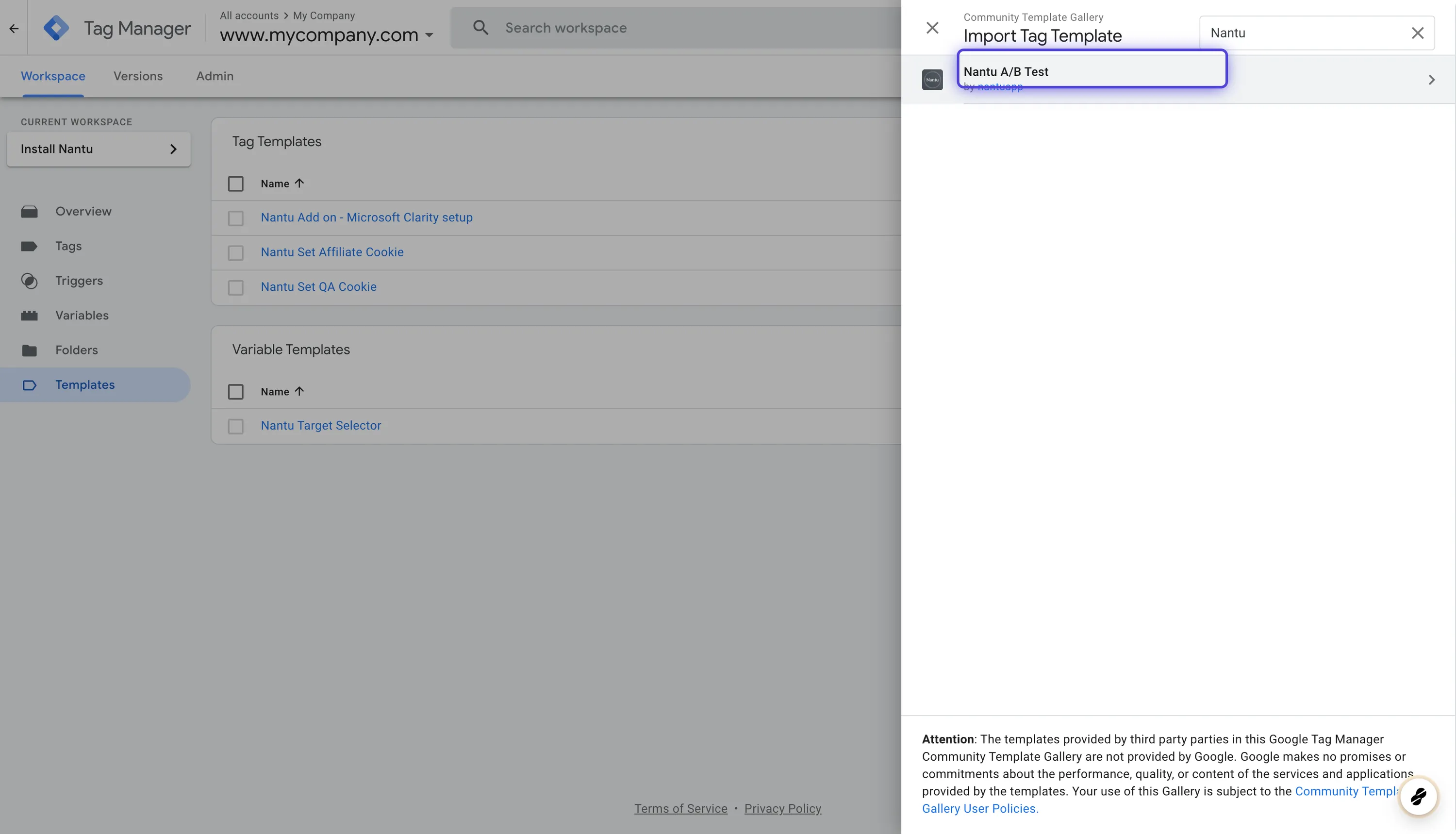
Task: Clear the Nantu search text
Action: point(1417,33)
